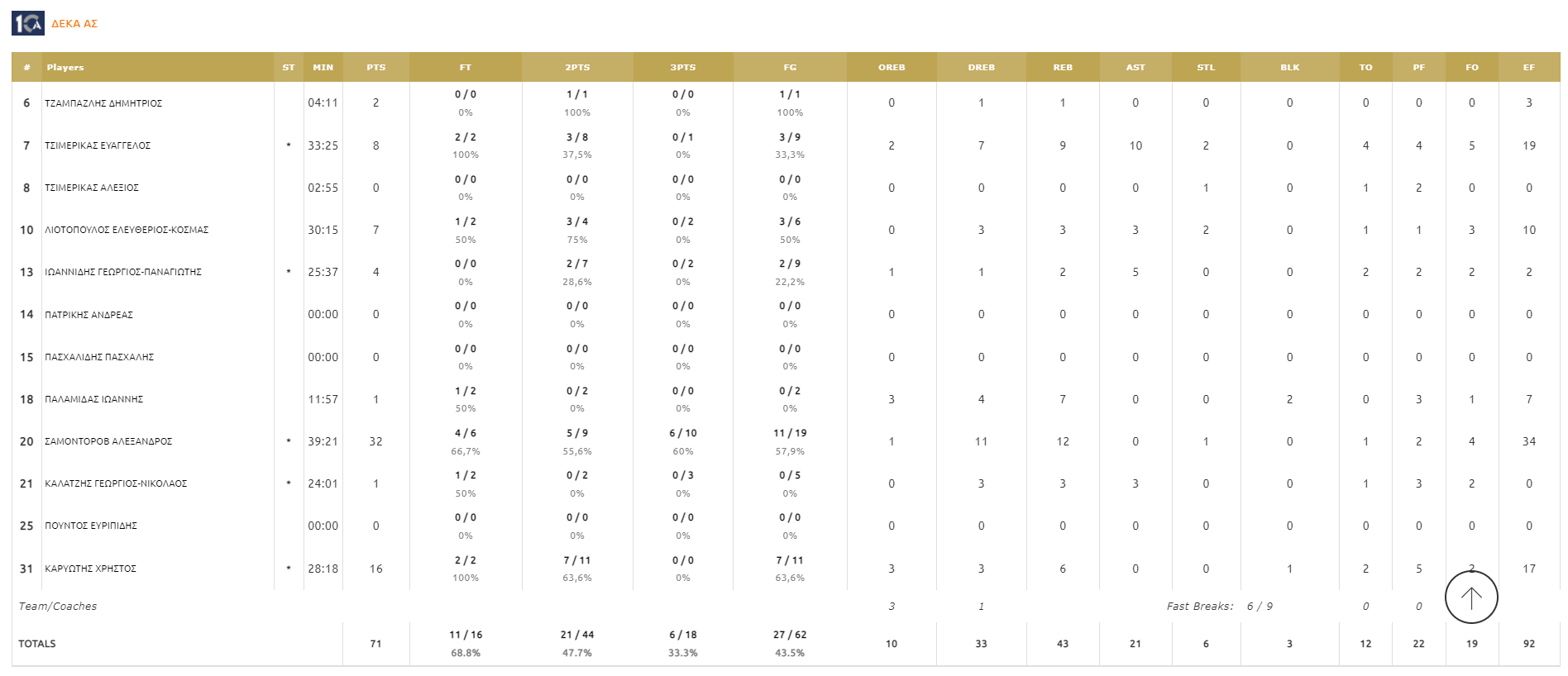
Task: Click the PTS column header
Action: point(376,68)
